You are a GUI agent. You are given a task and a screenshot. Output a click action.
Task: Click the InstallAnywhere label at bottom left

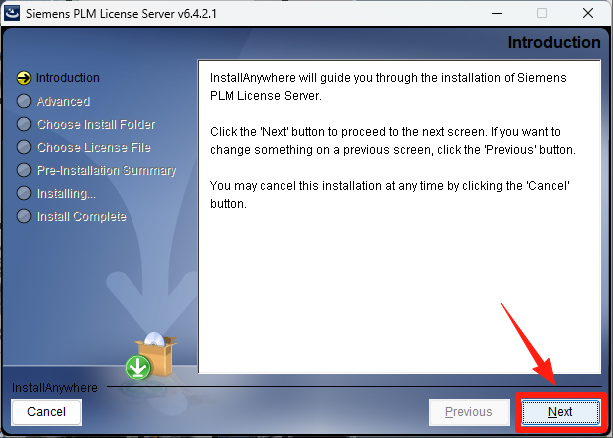tap(55, 388)
